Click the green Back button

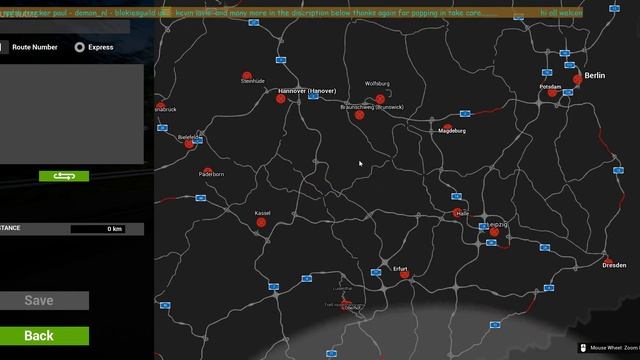pyautogui.click(x=44, y=336)
